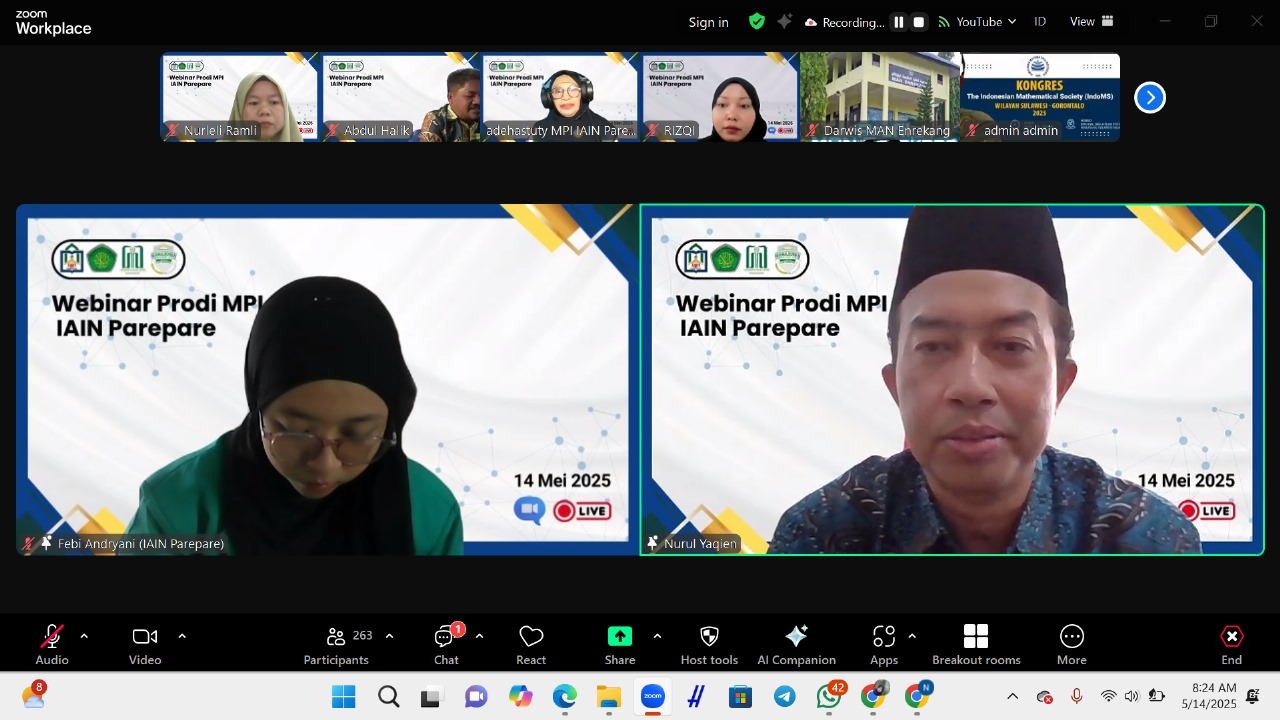The height and width of the screenshot is (720, 1280).
Task: Pause the recording
Action: pyautogui.click(x=899, y=22)
